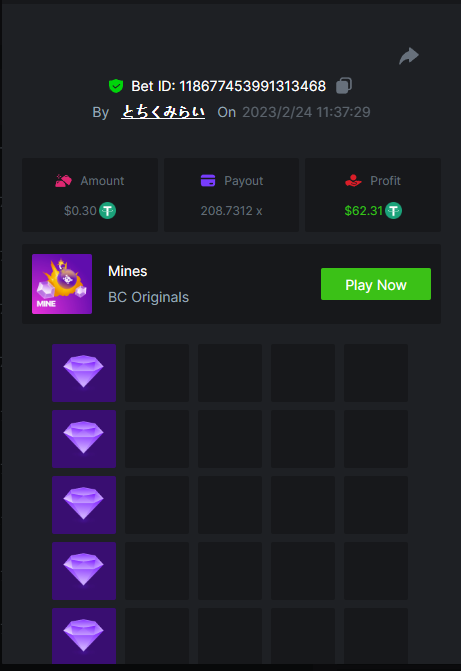Image resolution: width=461 pixels, height=671 pixels.
Task: Select the second-row diamond tile
Action: 84,439
